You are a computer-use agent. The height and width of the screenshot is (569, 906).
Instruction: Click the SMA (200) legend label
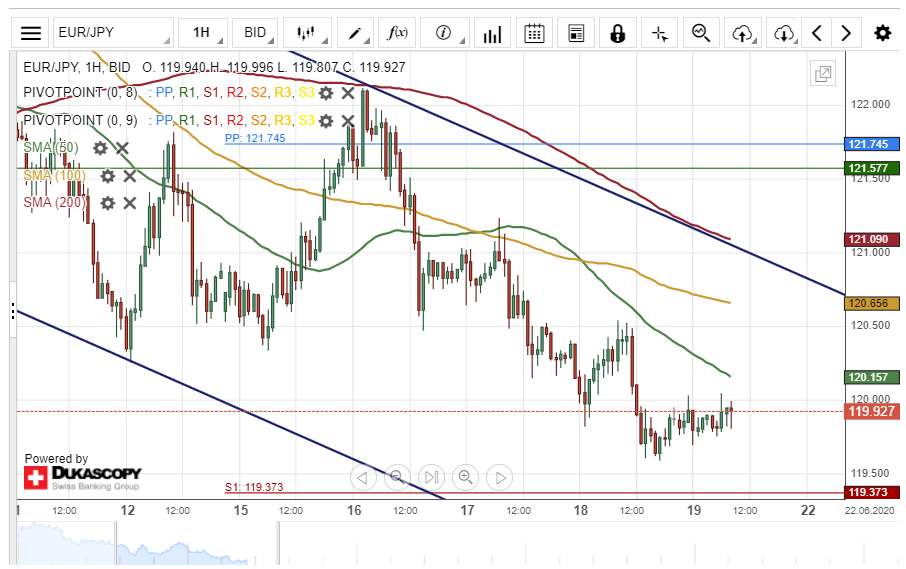point(54,203)
